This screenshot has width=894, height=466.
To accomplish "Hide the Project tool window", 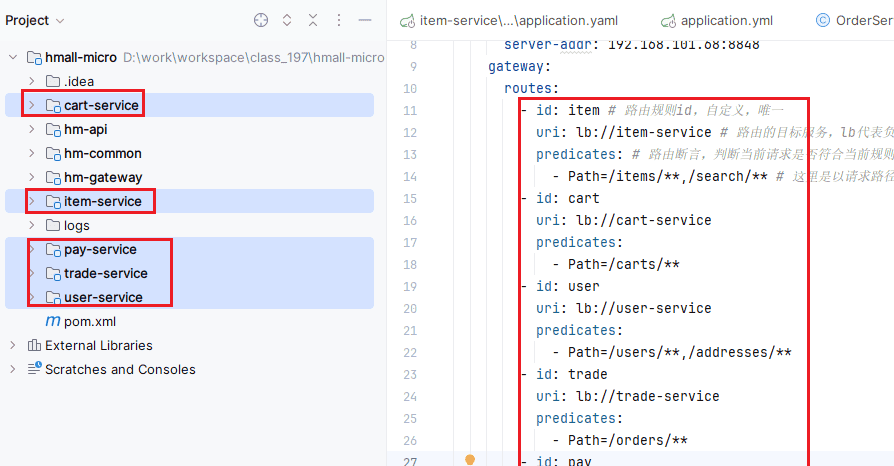I will click(x=365, y=20).
